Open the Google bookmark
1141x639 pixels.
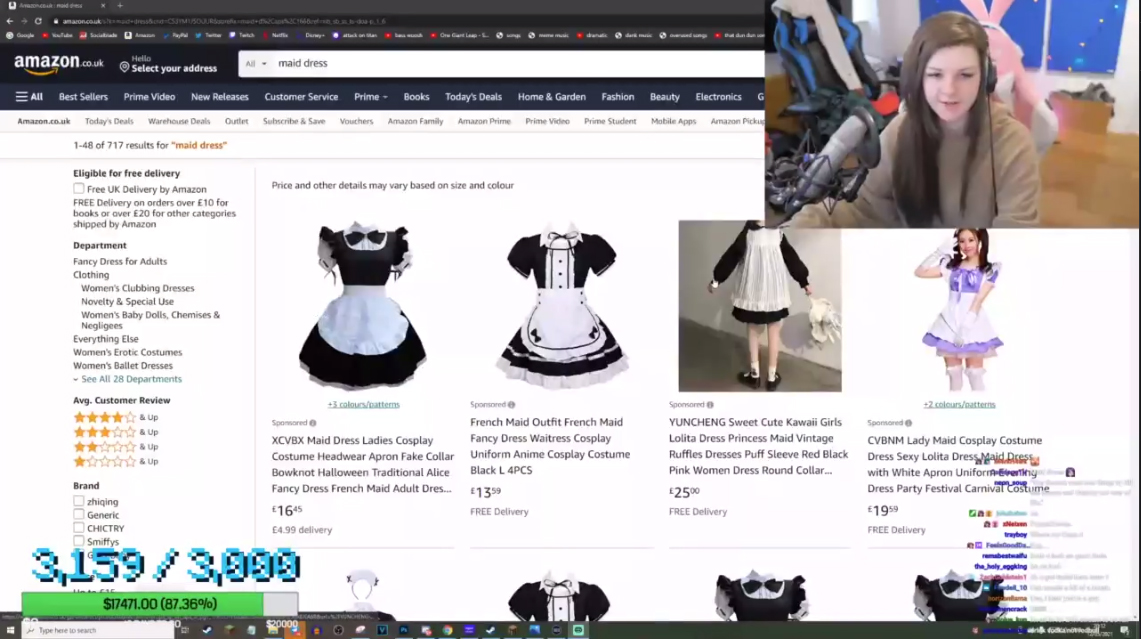(20, 35)
